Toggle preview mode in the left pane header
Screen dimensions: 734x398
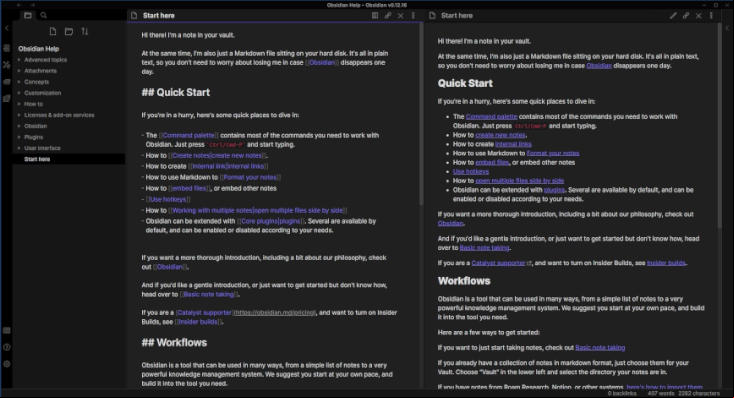point(375,15)
